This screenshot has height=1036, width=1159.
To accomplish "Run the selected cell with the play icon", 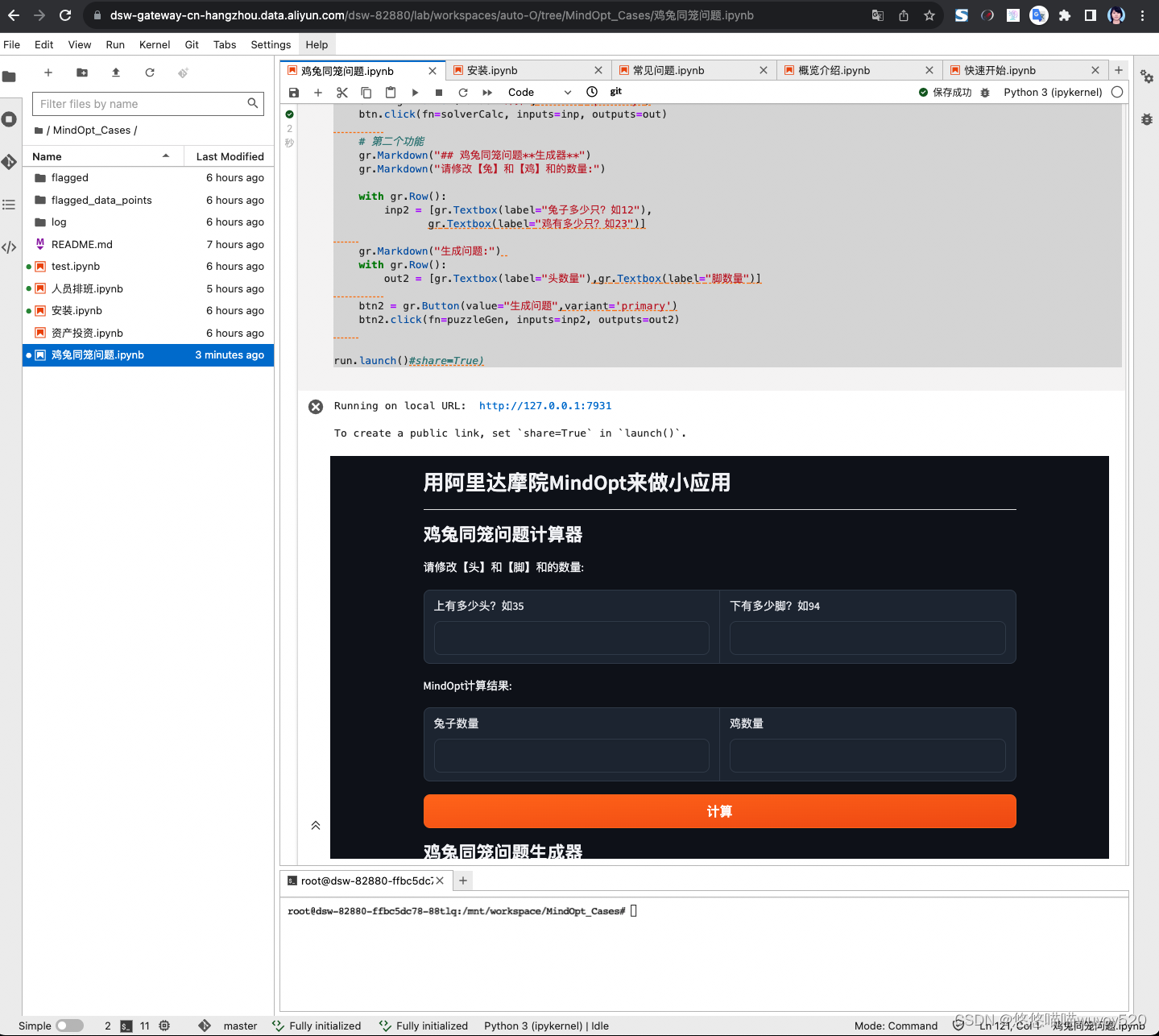I will pos(415,93).
